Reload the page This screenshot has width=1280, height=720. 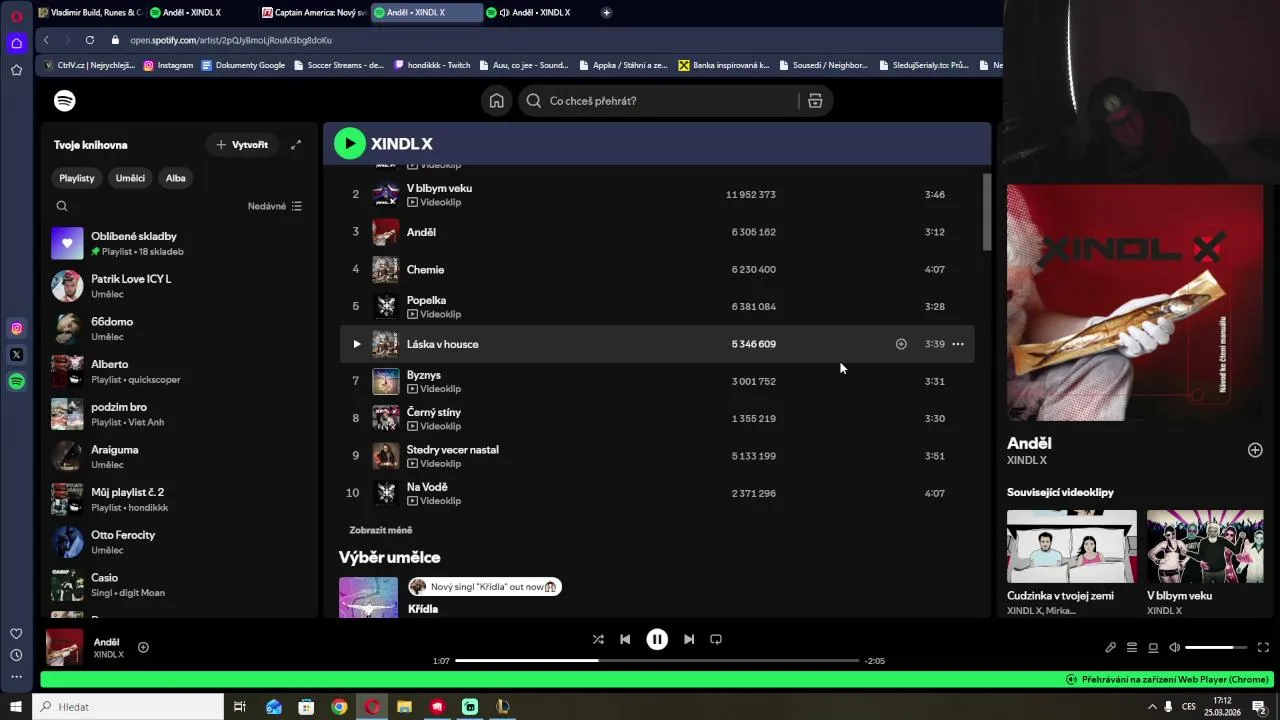90,40
